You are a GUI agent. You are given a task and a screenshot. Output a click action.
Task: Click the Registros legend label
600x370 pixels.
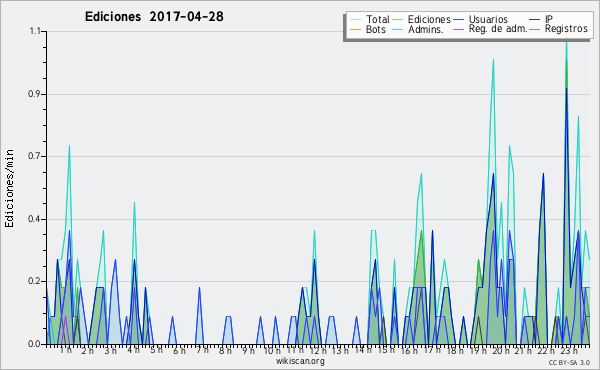pos(566,29)
